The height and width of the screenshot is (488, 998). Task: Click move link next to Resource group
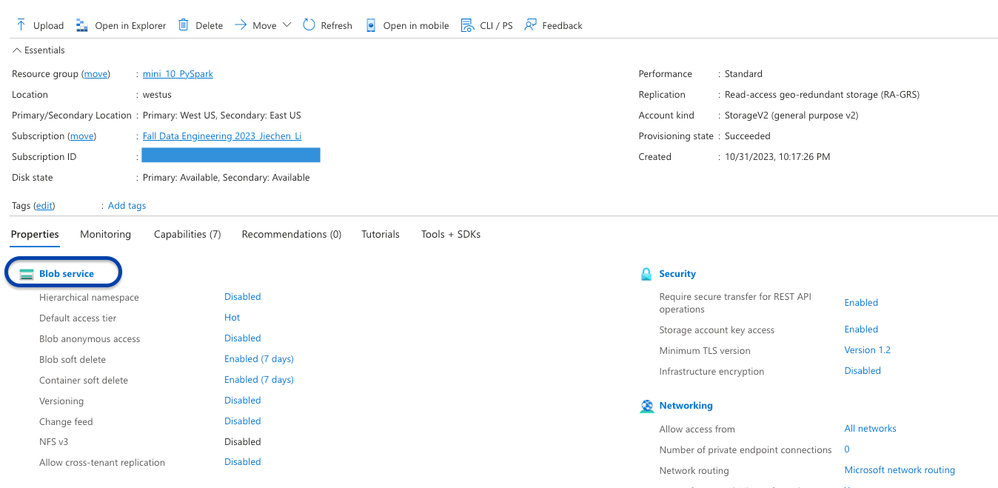coord(96,74)
